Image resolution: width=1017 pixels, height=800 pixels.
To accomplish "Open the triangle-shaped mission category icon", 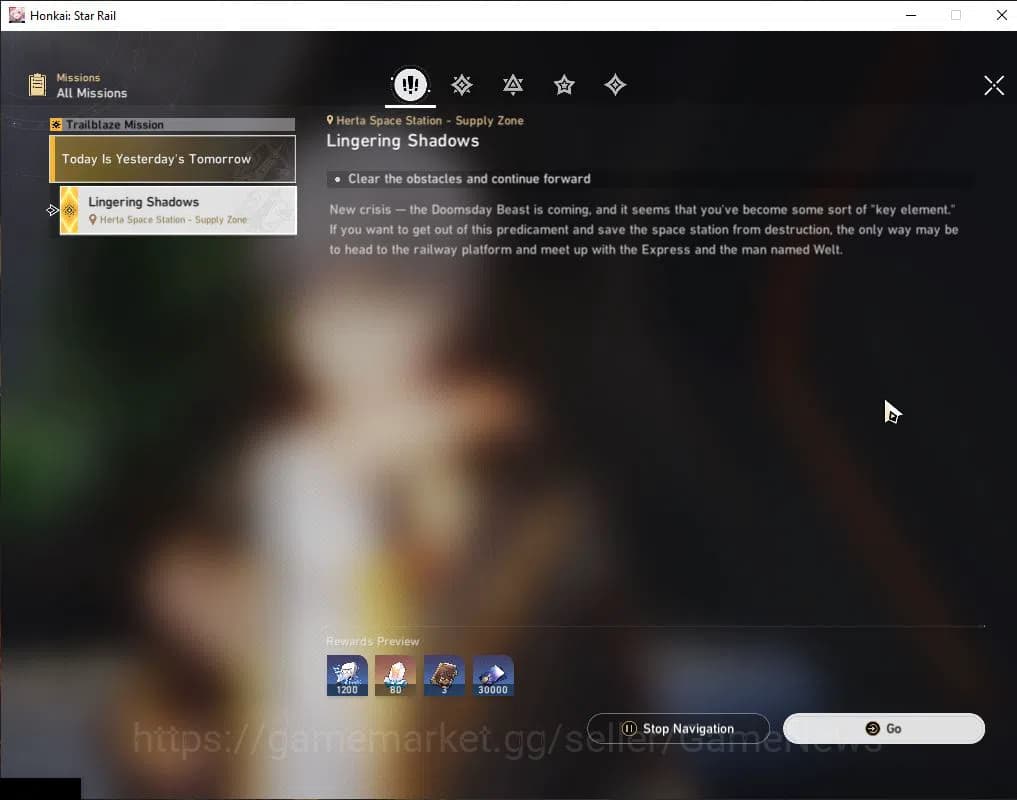I will [513, 85].
